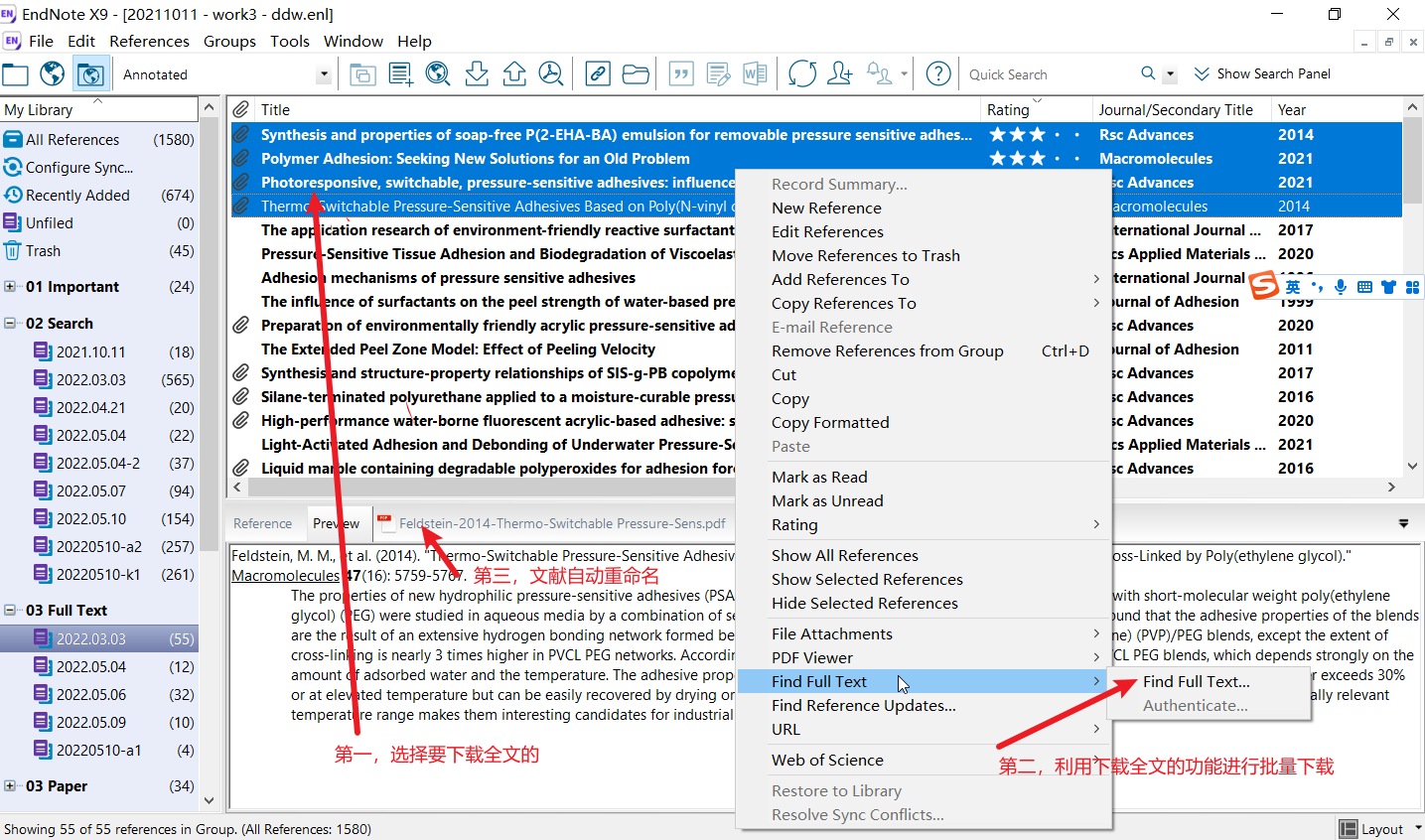Viewport: 1425px width, 840px height.
Task: Click the Export upload arrow icon
Action: 514,74
